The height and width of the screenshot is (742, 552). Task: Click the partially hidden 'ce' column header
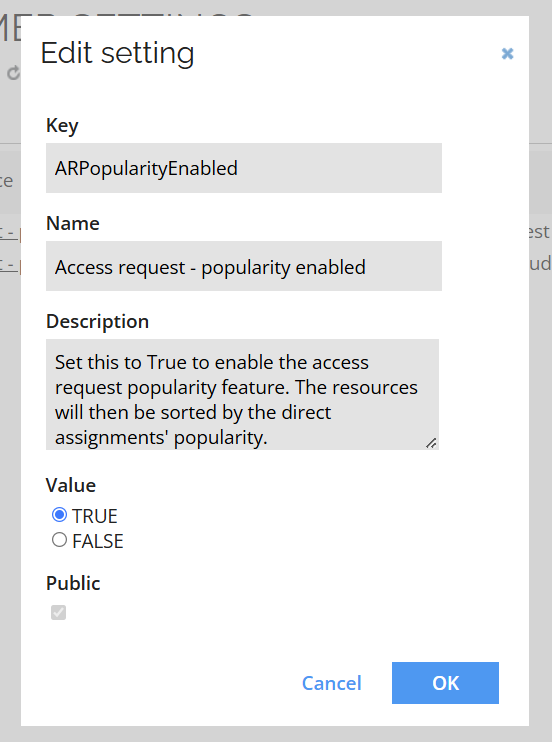coord(7,181)
